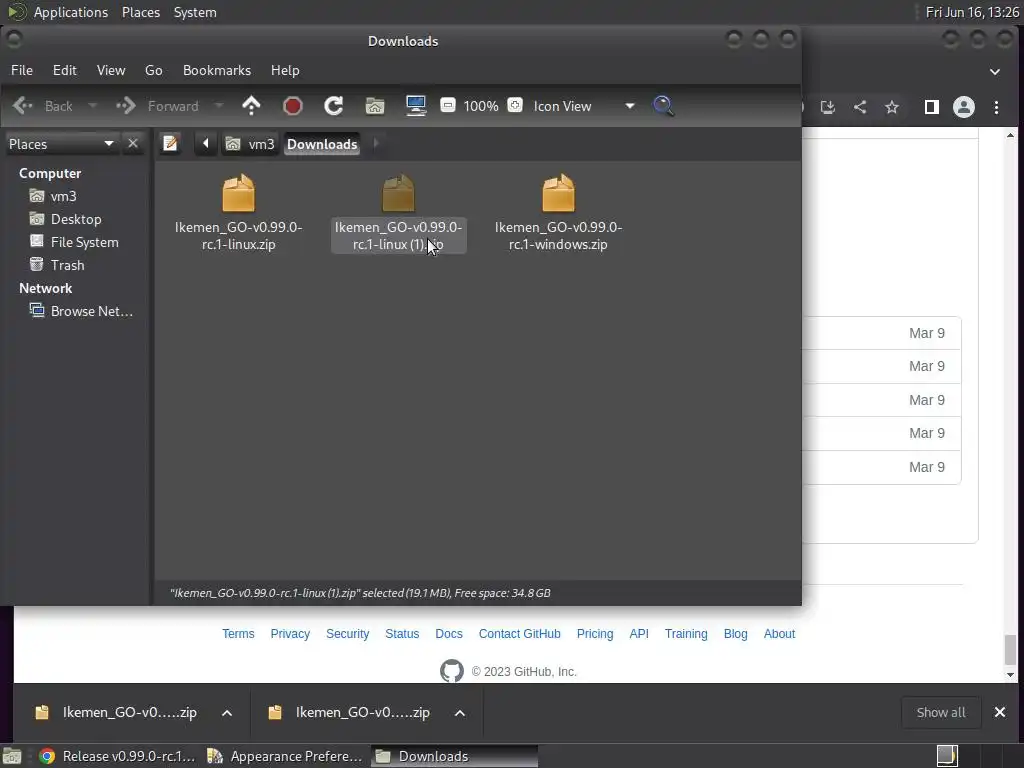Click the 100% zoom level button
1024x768 pixels.
click(x=481, y=106)
